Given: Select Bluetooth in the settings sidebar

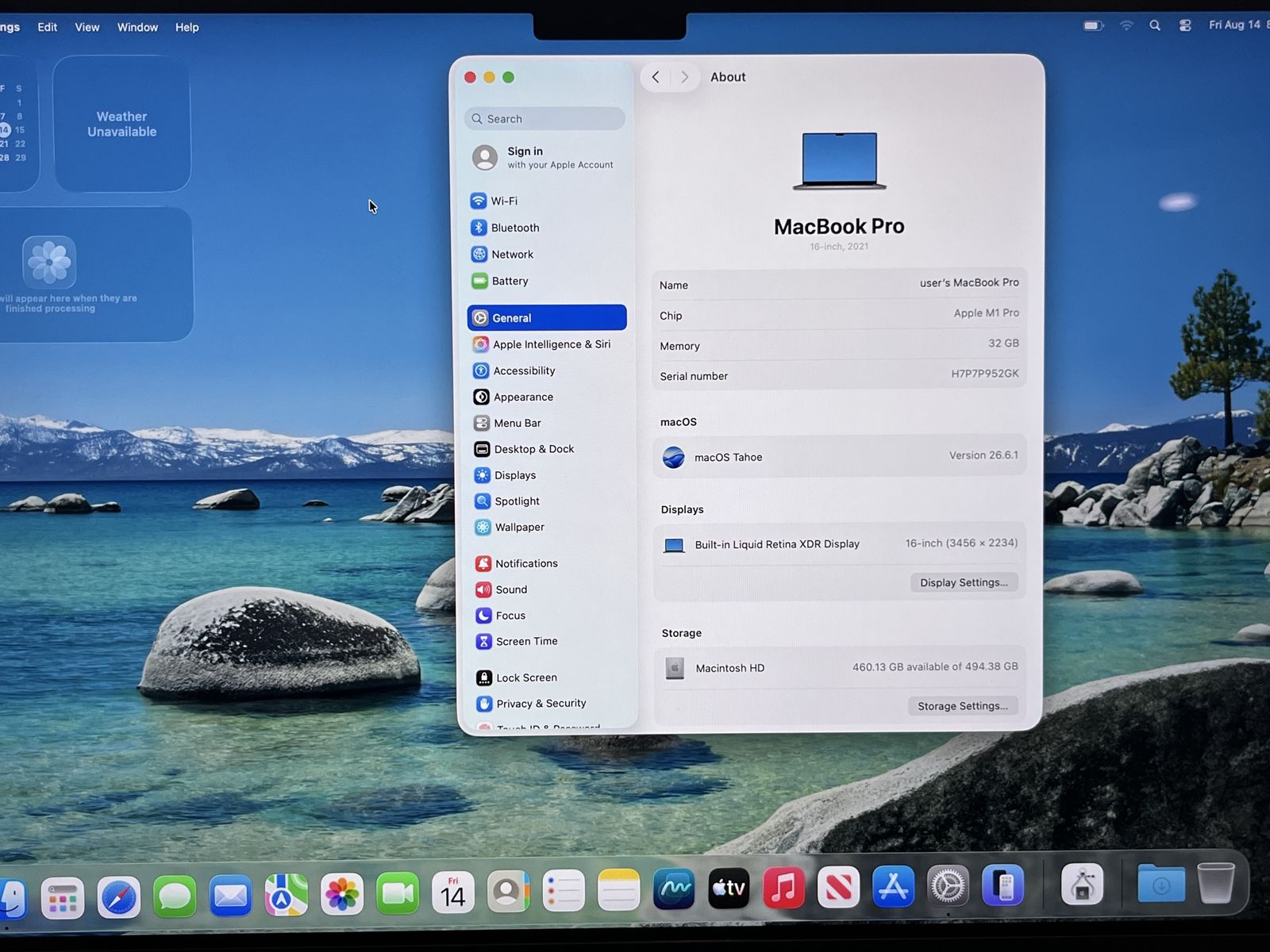Looking at the screenshot, I should point(547,228).
